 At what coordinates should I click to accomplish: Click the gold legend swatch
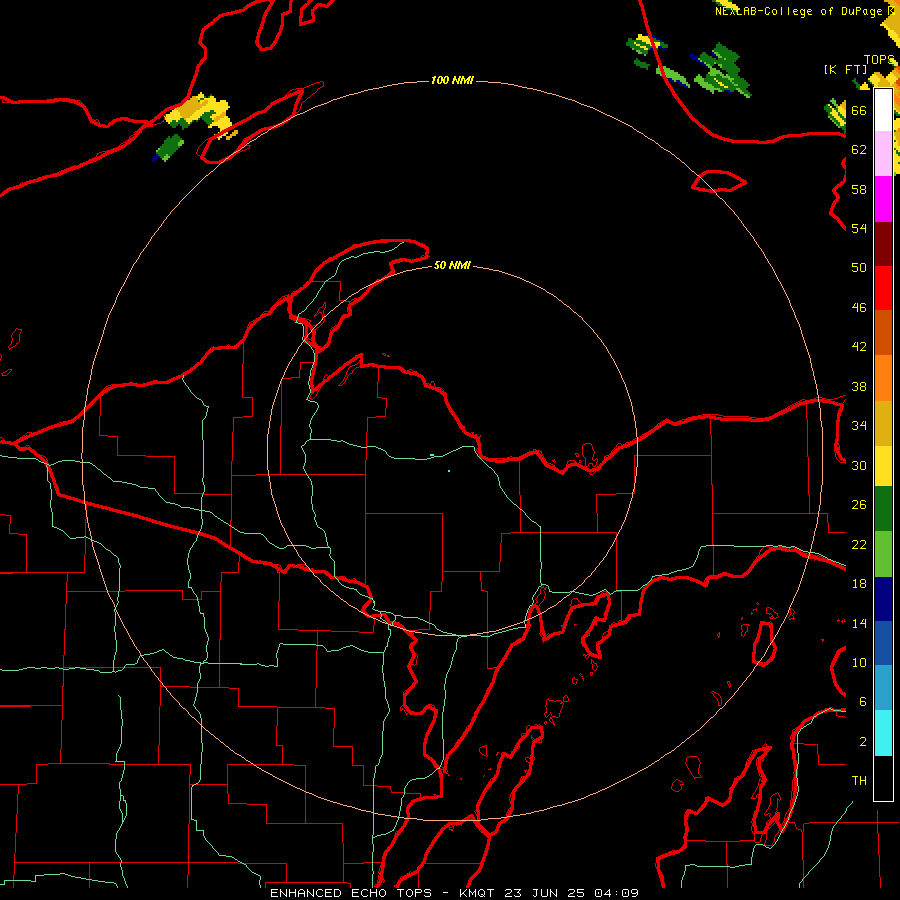point(883,424)
